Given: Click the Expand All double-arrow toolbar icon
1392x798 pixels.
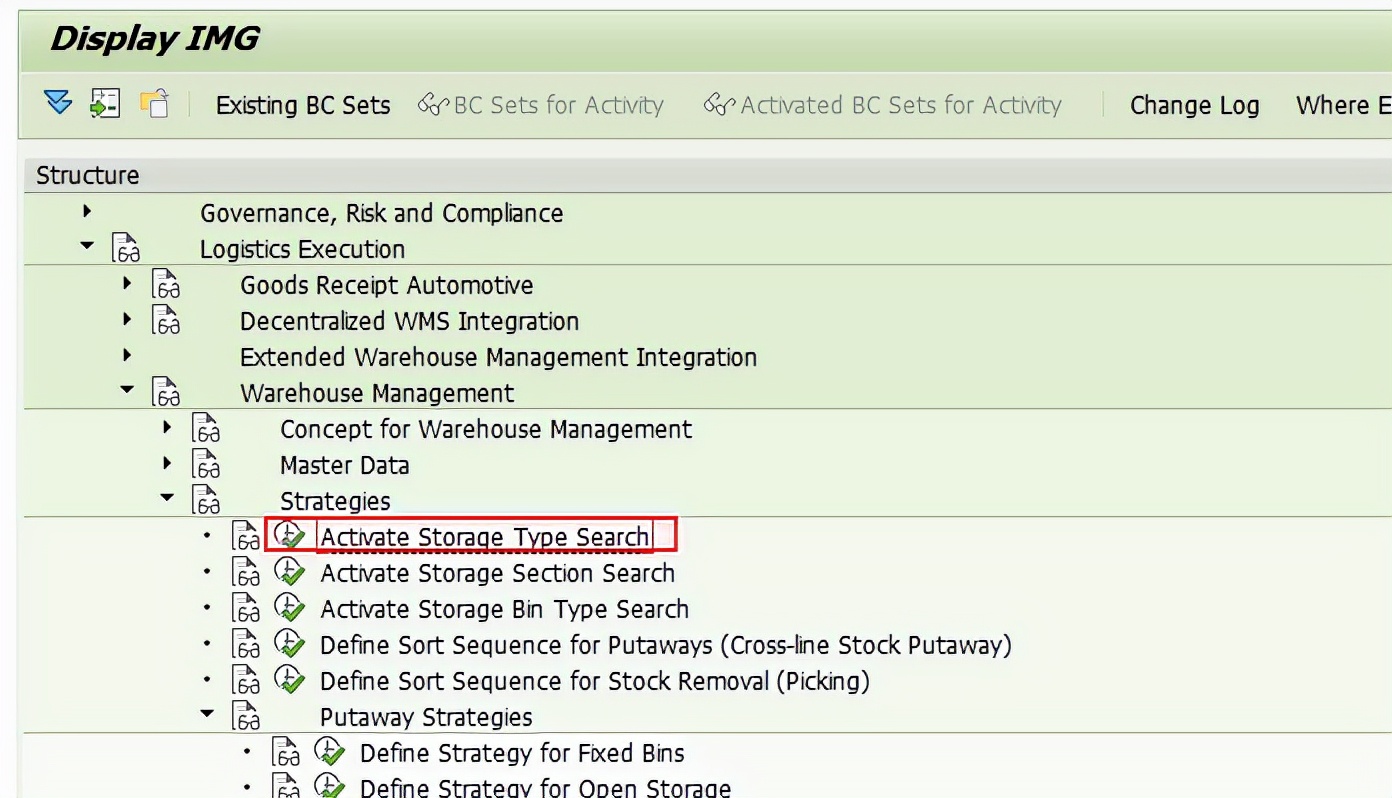Looking at the screenshot, I should [58, 103].
